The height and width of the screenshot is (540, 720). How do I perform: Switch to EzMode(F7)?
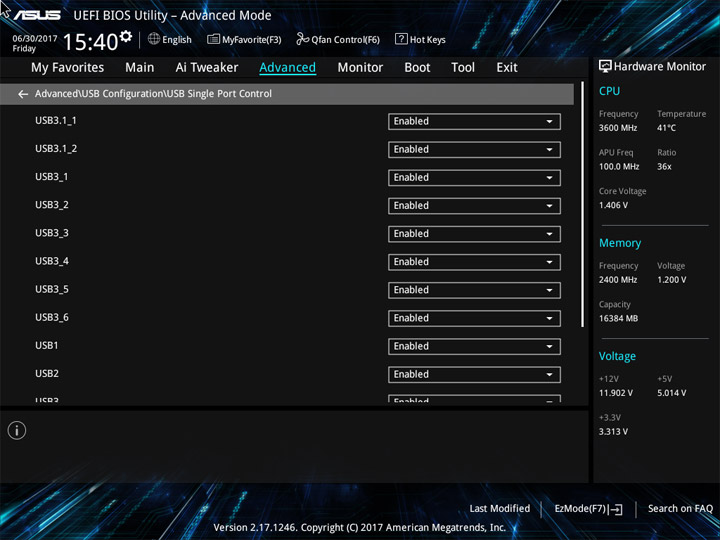point(588,509)
